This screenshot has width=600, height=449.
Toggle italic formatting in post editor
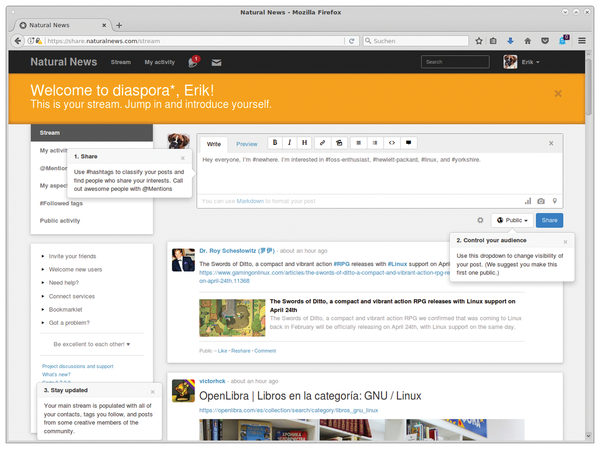pos(289,143)
